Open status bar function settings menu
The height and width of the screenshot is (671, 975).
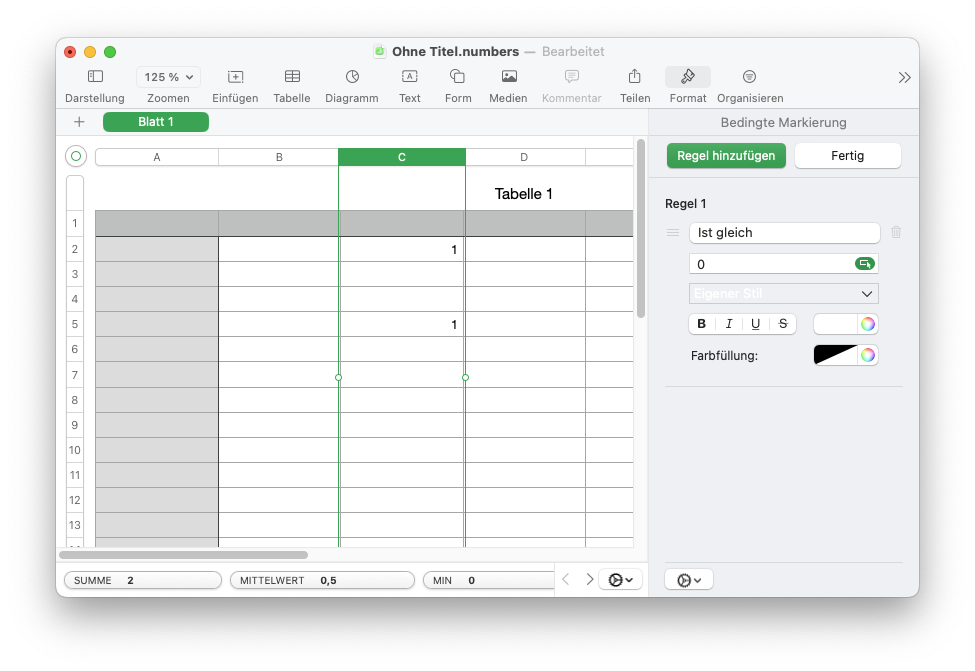(x=620, y=580)
